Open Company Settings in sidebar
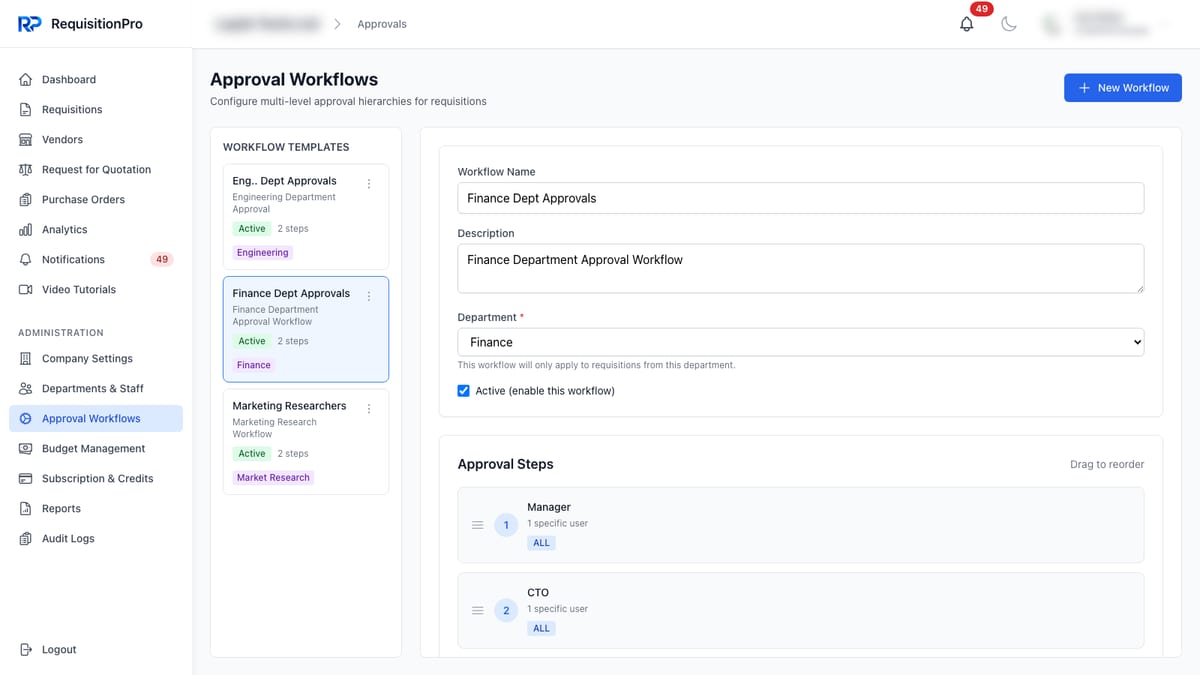Viewport: 1200px width, 675px height. pos(96,358)
